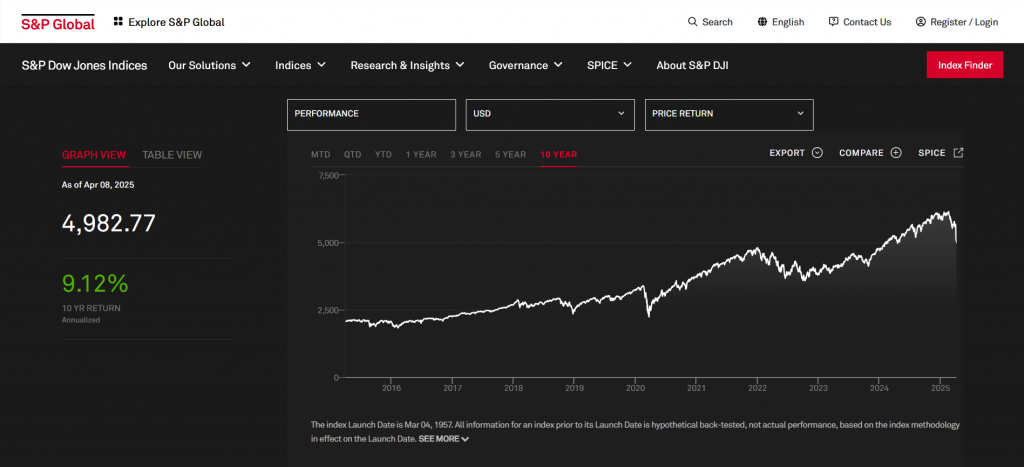Expand the Our Solutions menu
Image resolution: width=1024 pixels, height=467 pixels.
pyautogui.click(x=209, y=65)
